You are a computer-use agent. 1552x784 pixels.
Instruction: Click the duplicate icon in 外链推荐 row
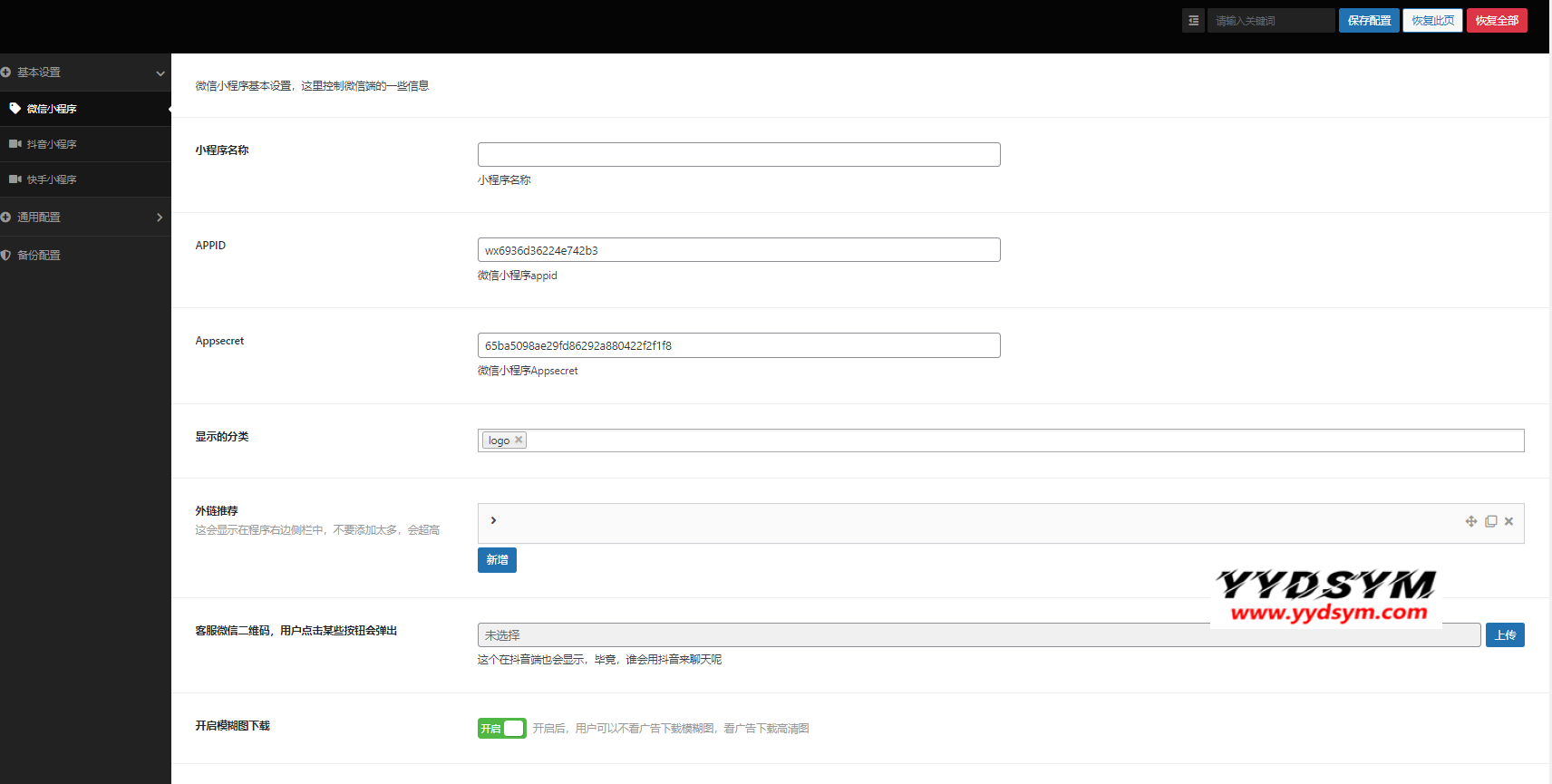click(x=1490, y=521)
